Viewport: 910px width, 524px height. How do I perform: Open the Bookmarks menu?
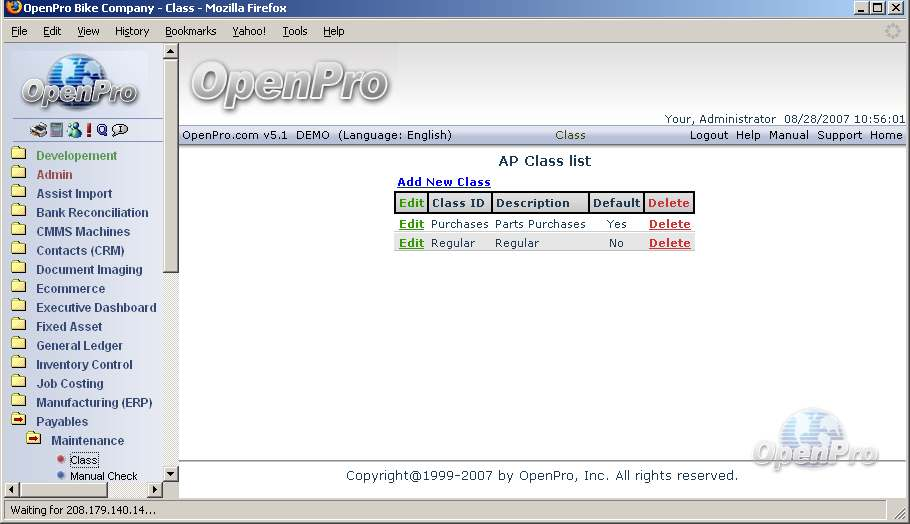190,31
